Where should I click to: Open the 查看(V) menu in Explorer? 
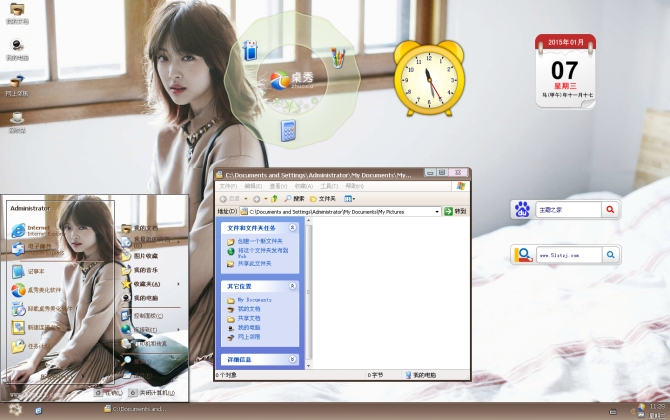pos(278,186)
